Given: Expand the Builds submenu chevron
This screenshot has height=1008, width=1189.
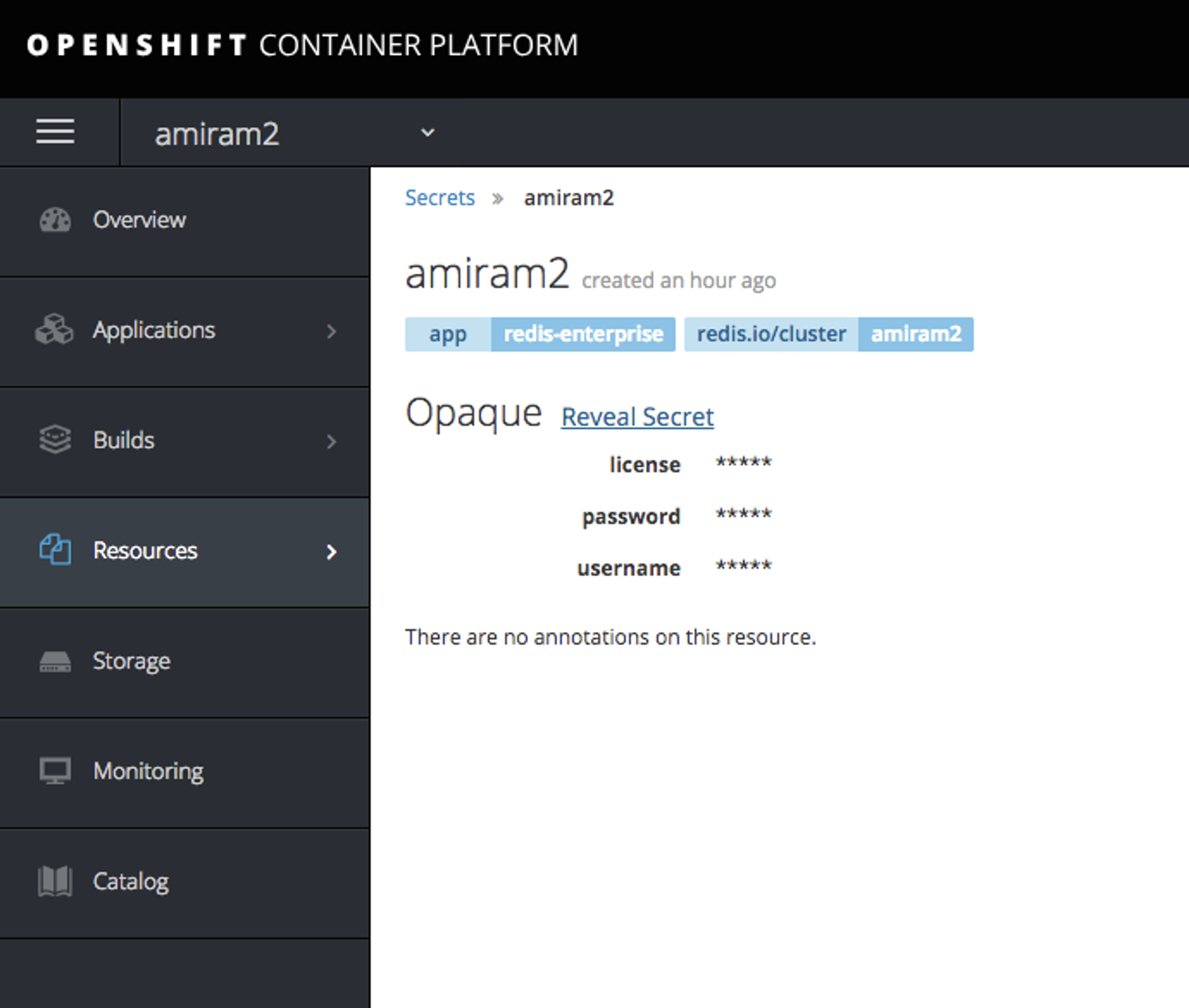Looking at the screenshot, I should [x=331, y=441].
